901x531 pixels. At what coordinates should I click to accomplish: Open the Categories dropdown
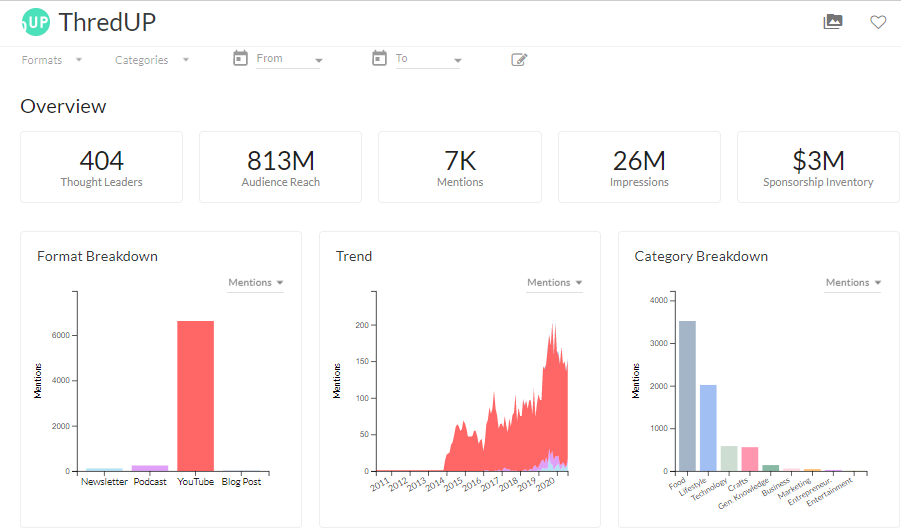[152, 60]
